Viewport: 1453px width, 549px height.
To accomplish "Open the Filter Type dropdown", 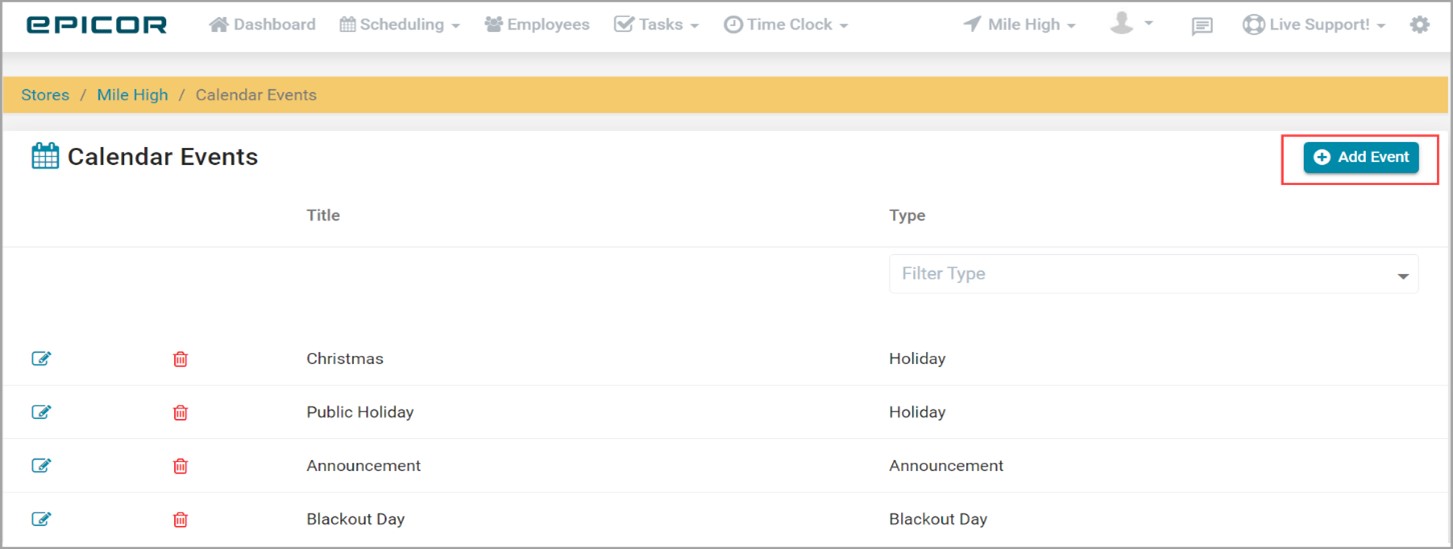I will point(1153,274).
